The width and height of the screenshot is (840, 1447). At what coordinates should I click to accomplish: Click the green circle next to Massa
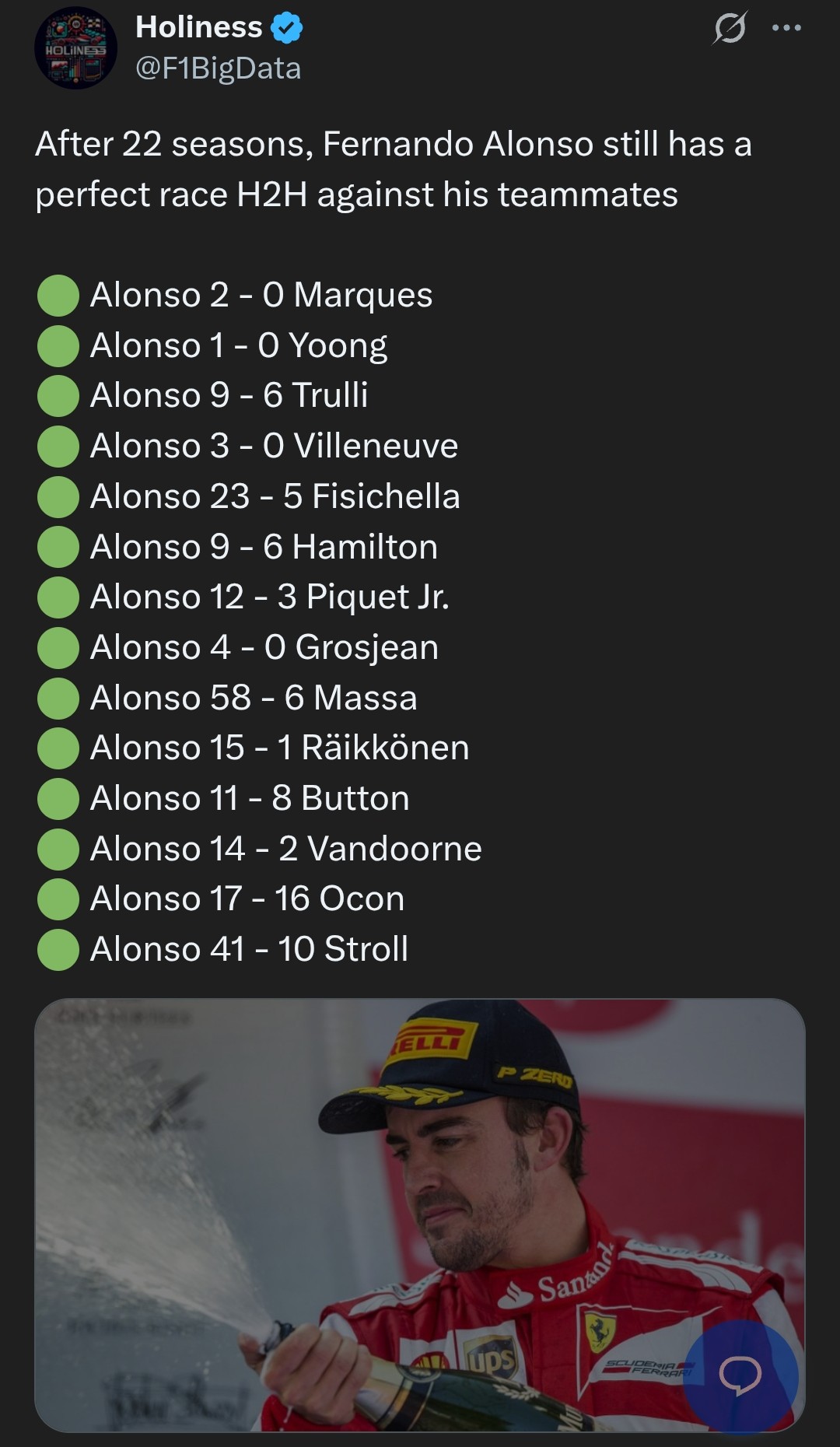(x=58, y=699)
